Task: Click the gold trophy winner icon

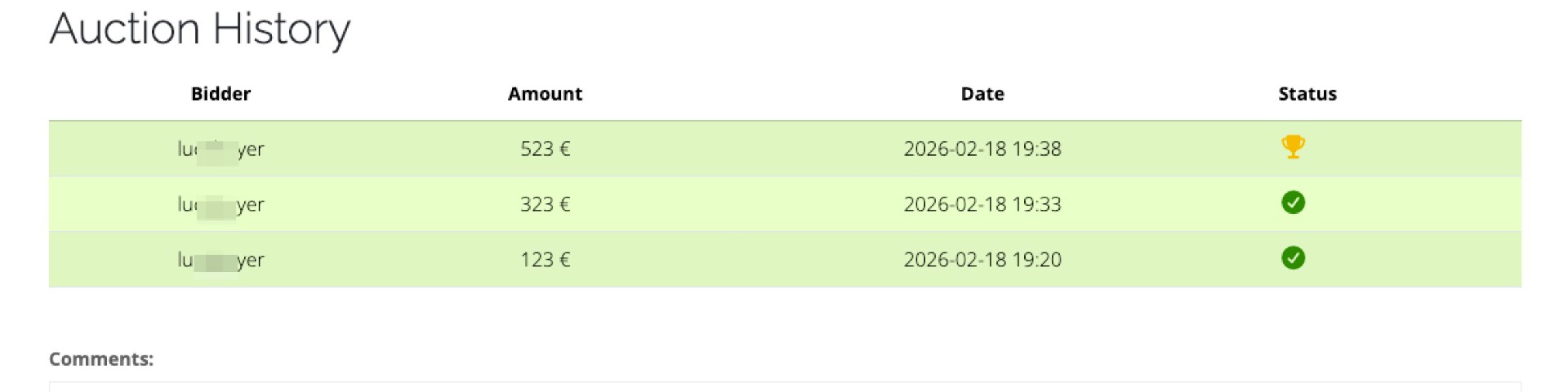Action: click(1293, 147)
